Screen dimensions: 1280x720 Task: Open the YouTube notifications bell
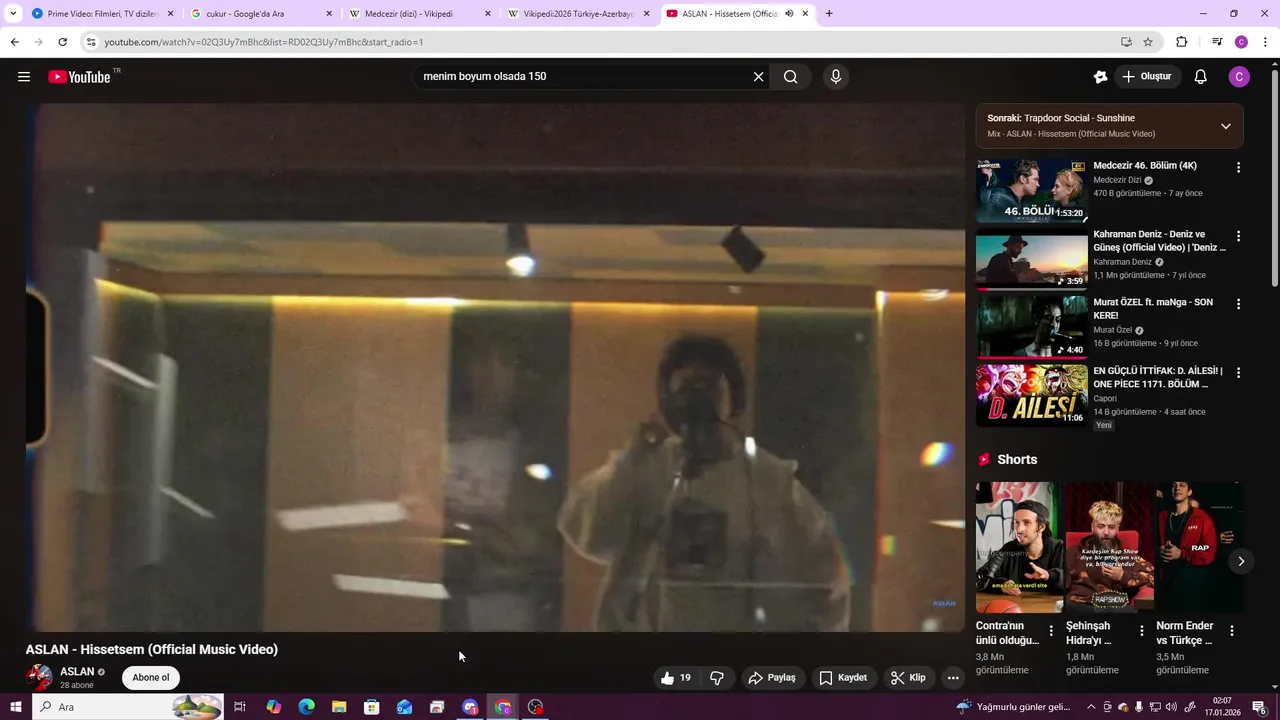click(1201, 77)
